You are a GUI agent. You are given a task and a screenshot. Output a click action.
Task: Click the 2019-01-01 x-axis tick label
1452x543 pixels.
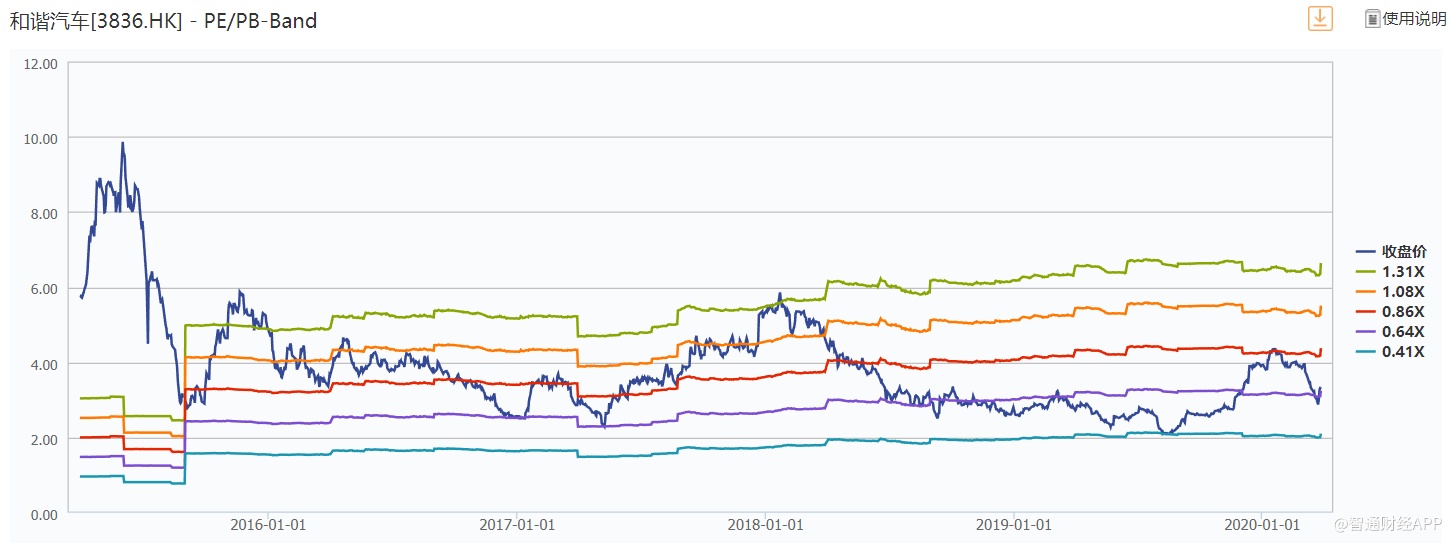pyautogui.click(x=1014, y=523)
